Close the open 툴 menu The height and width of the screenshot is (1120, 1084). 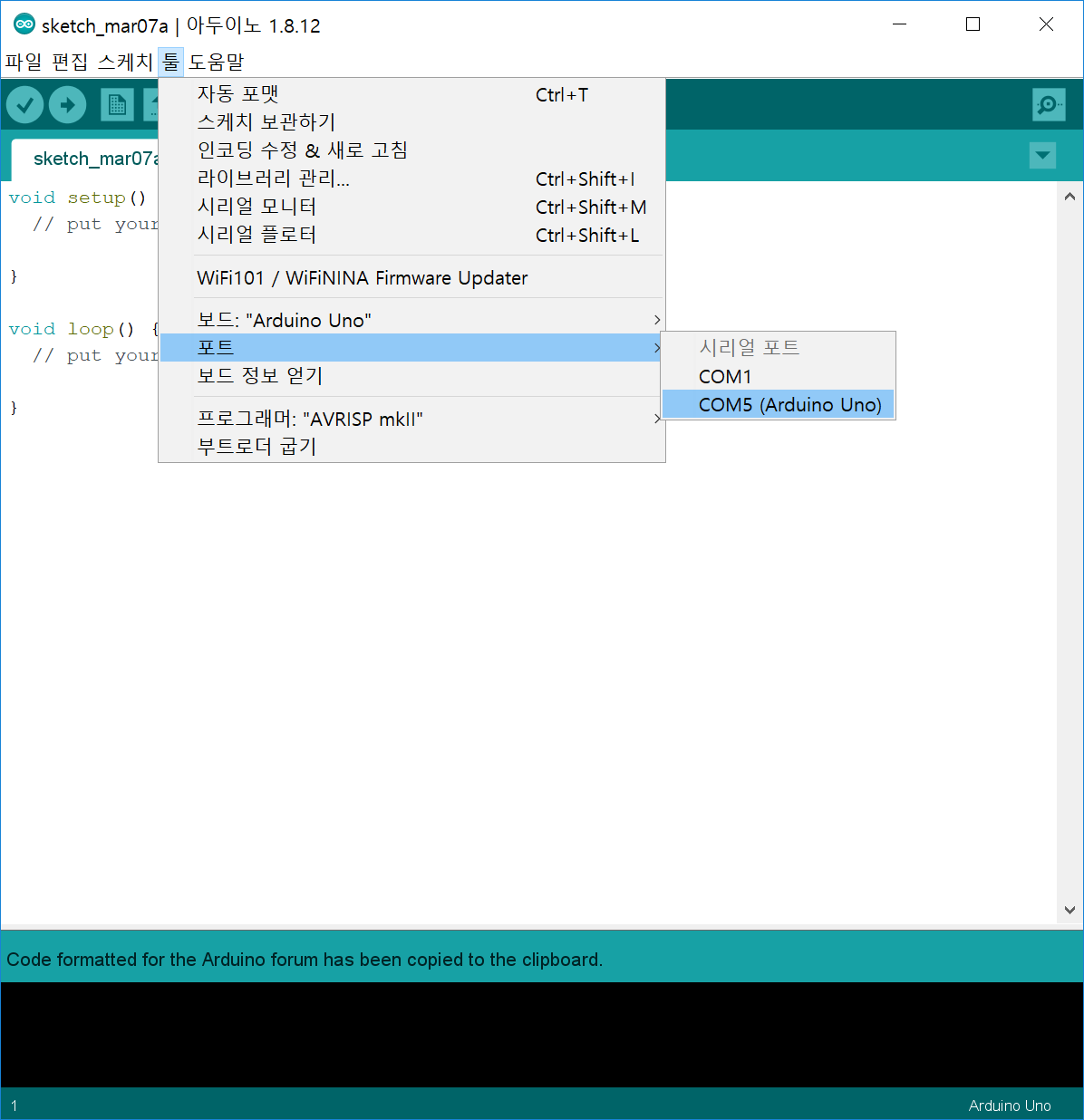pyautogui.click(x=170, y=62)
